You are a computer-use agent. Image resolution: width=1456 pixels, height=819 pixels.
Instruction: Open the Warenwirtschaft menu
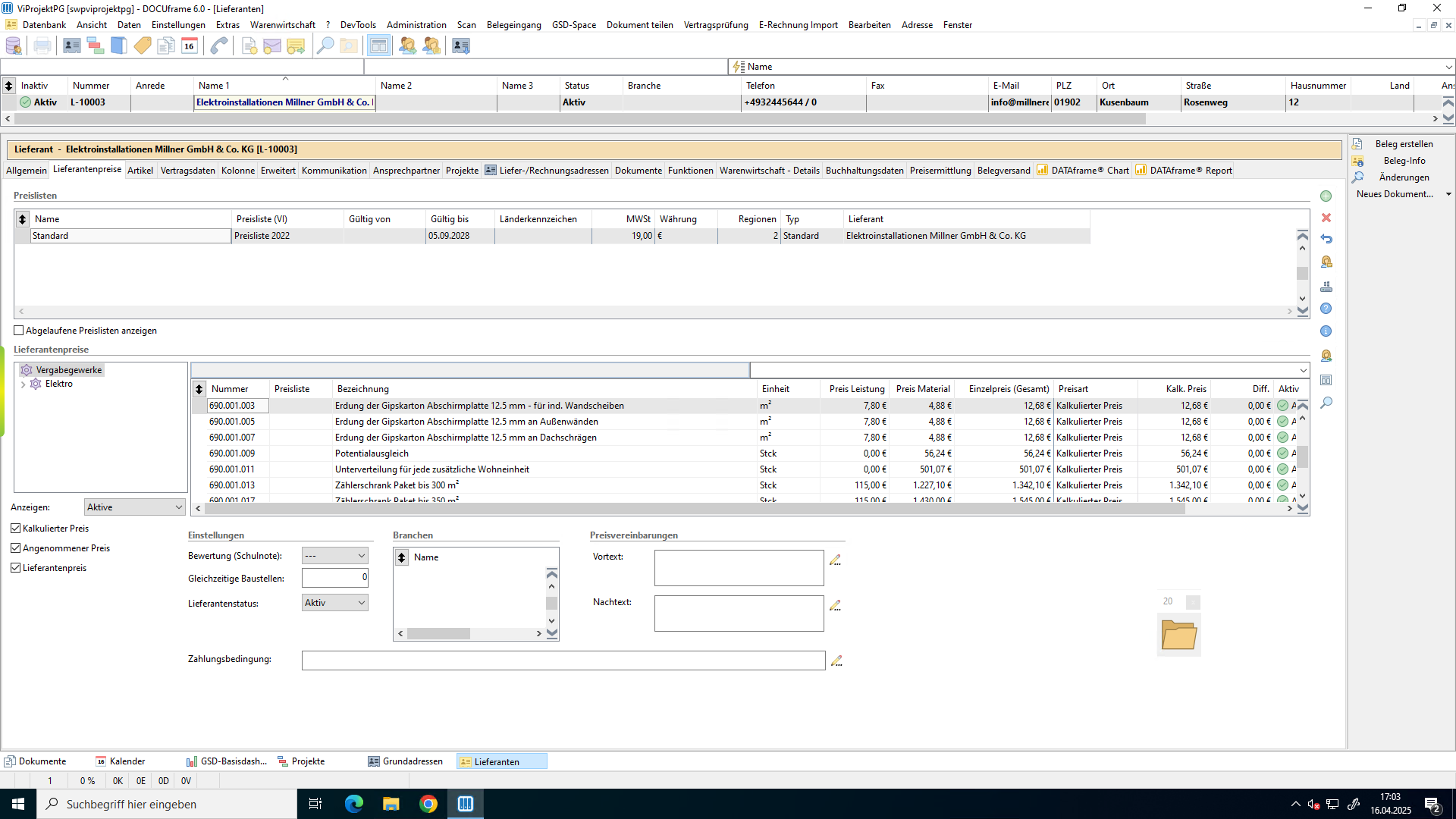pos(283,25)
